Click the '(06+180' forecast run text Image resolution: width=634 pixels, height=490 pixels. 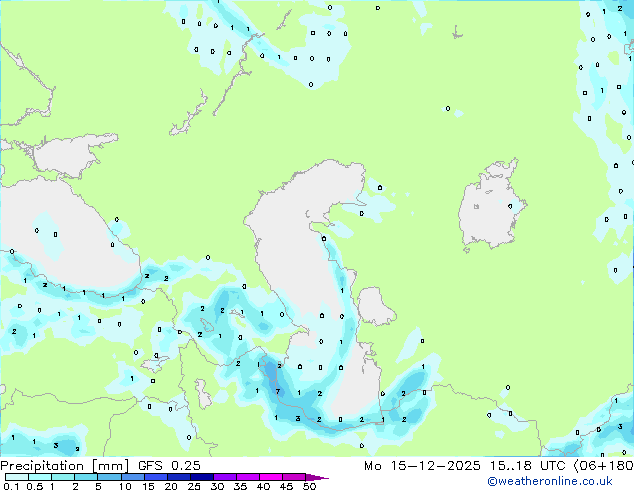point(603,466)
